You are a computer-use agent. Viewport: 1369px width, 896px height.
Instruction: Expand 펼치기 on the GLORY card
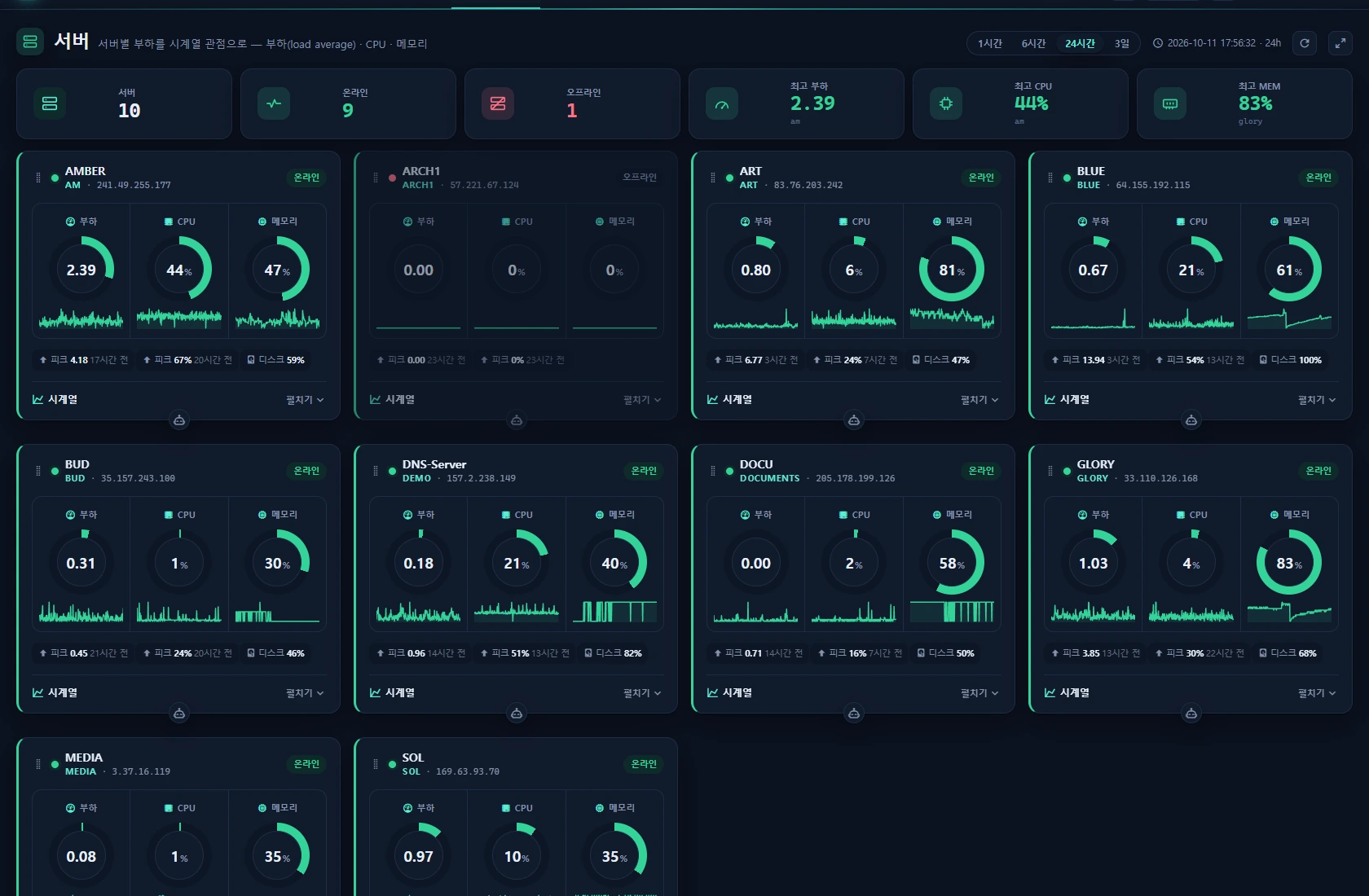pyautogui.click(x=1317, y=693)
